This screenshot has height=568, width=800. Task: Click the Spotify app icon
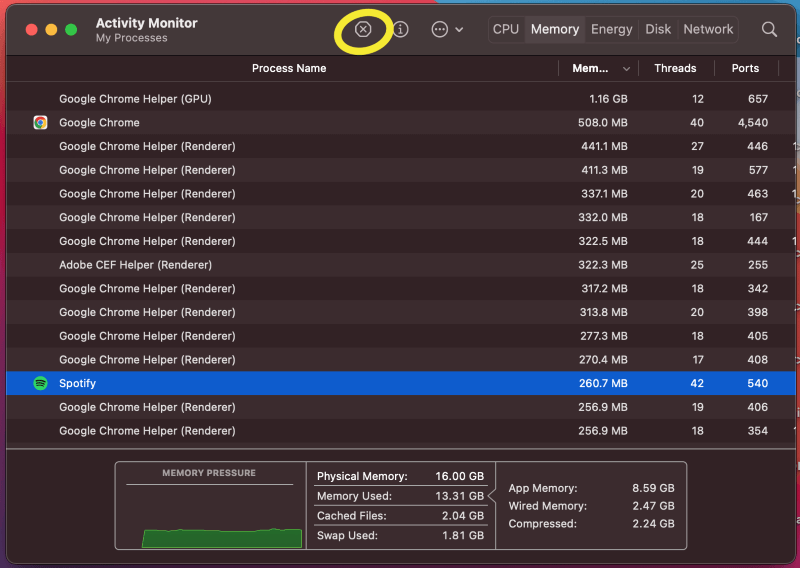click(40, 383)
